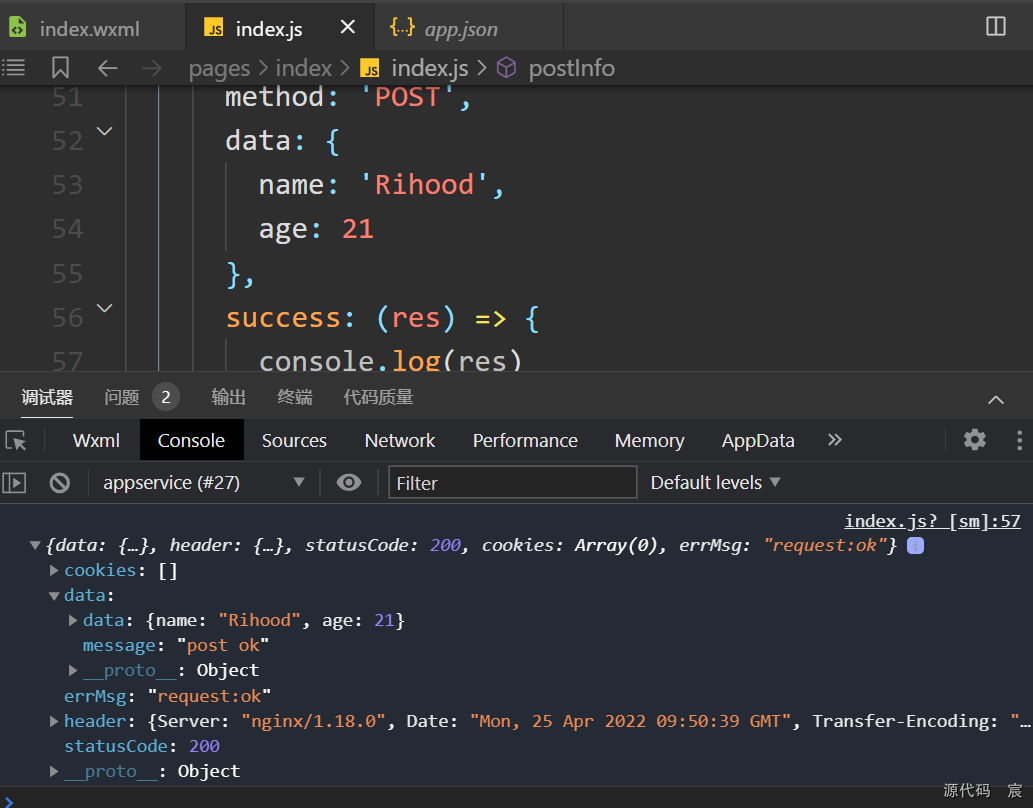Open the Network devtools tab
This screenshot has width=1033, height=808.
point(400,440)
